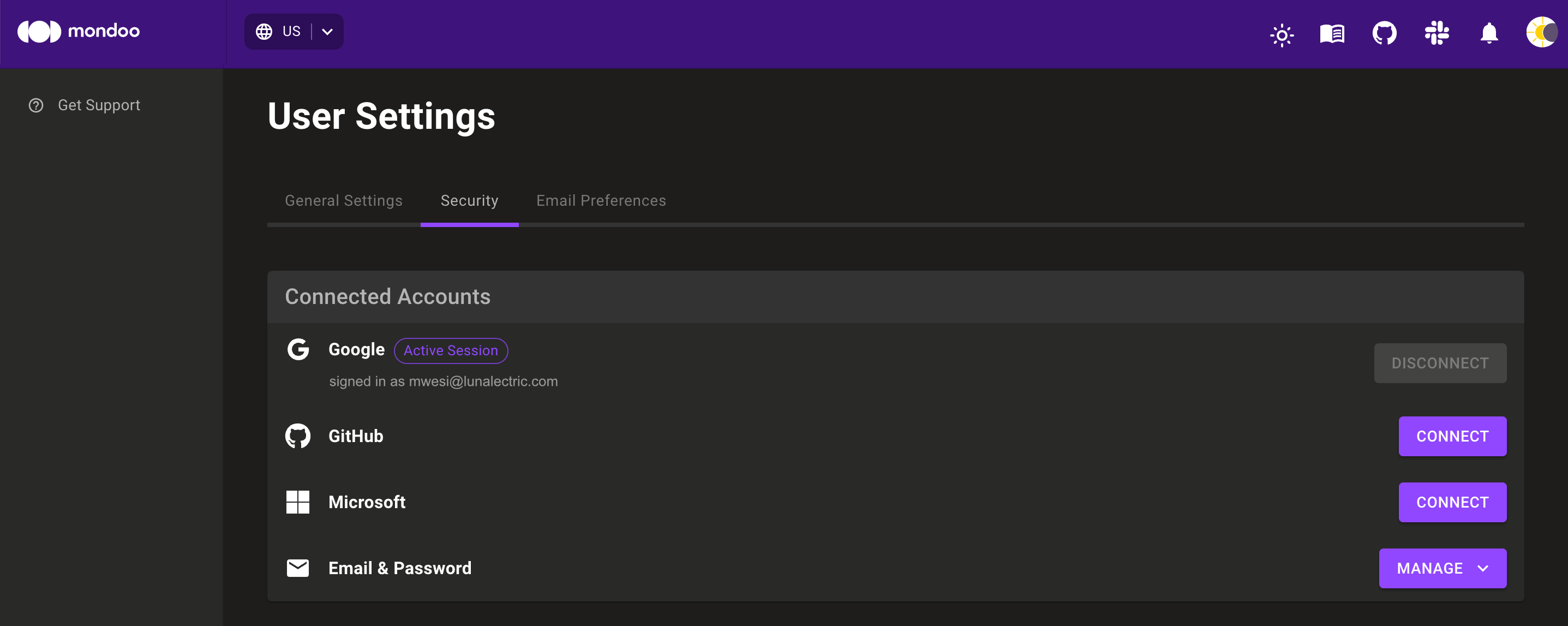1568x626 pixels.
Task: Open notifications bell
Action: 1489,33
